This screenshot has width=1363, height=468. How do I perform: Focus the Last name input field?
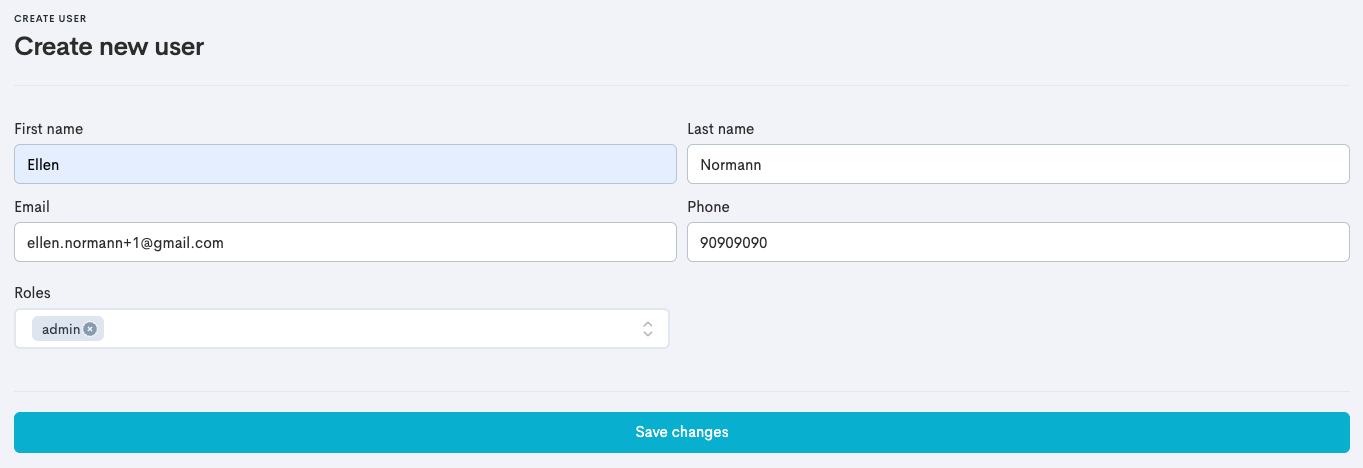1018,164
